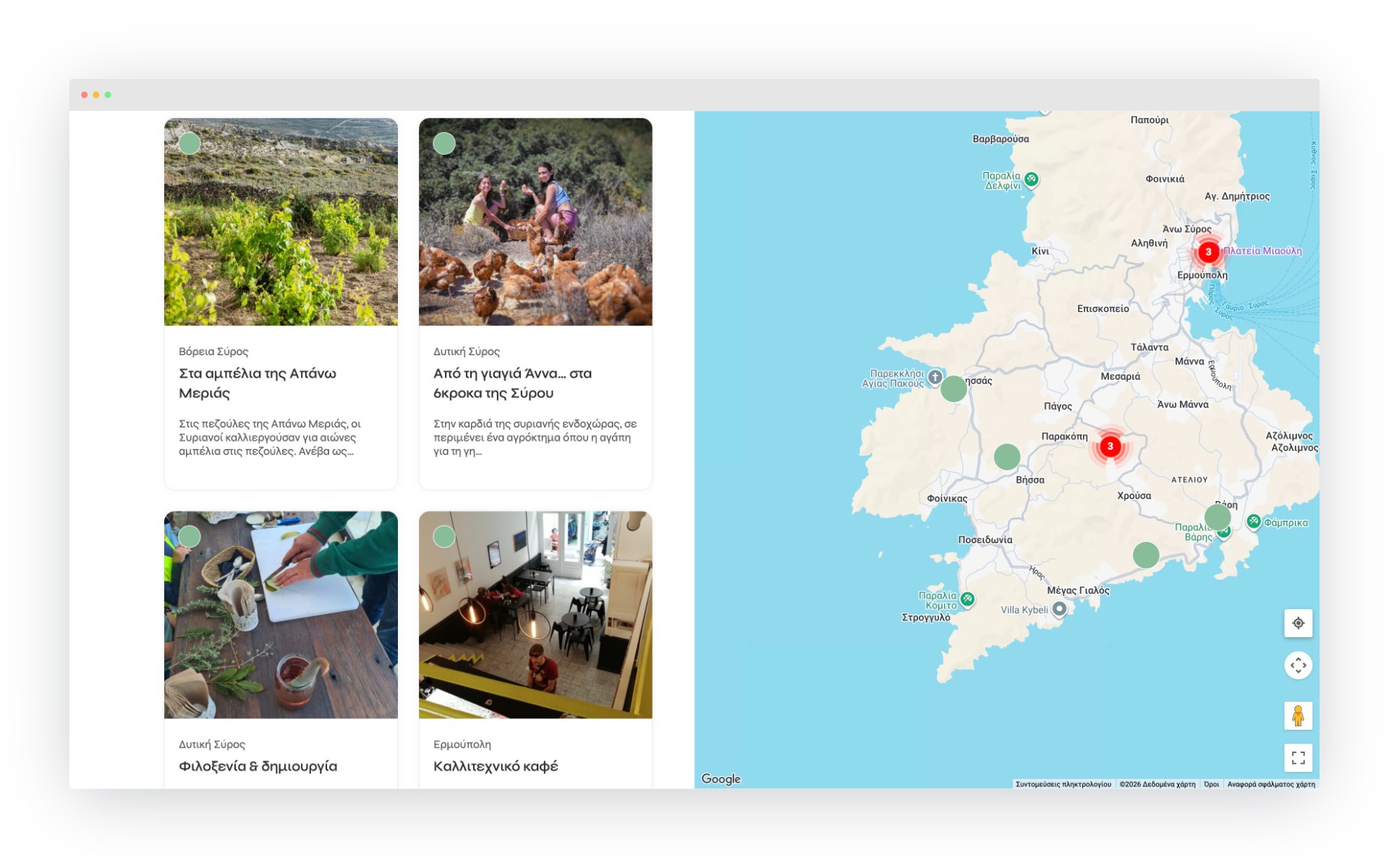1389x868 pixels.
Task: Open the red cluster marker at Ερμούπολη
Action: pyautogui.click(x=1208, y=252)
